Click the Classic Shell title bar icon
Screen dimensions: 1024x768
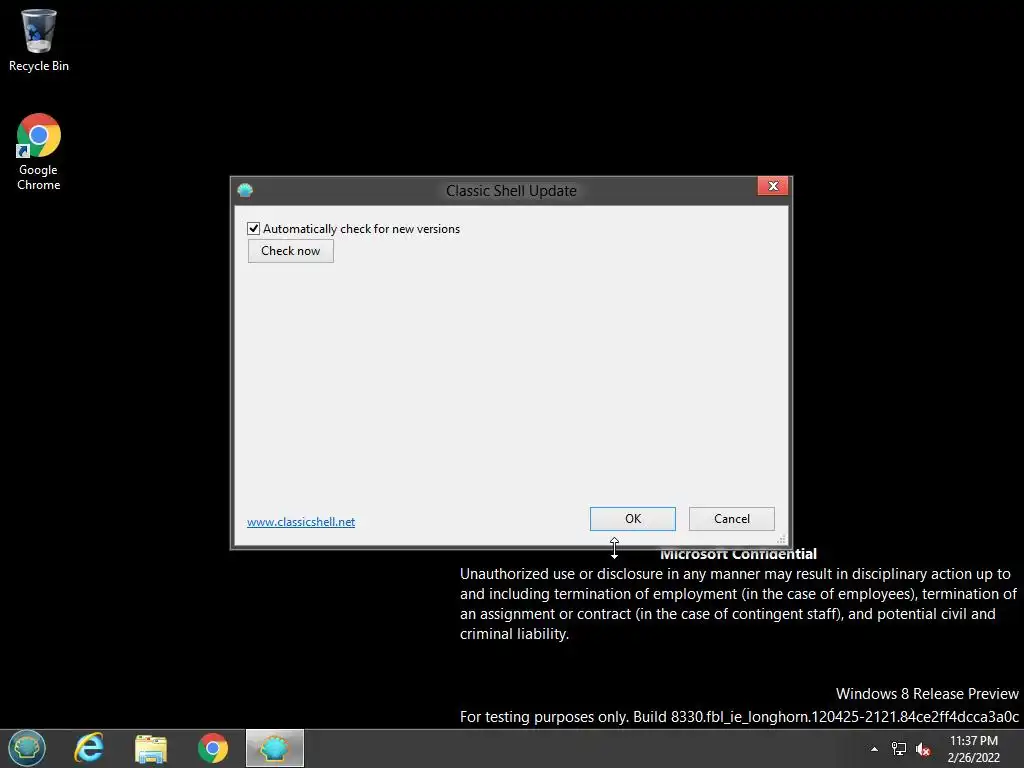(x=245, y=190)
